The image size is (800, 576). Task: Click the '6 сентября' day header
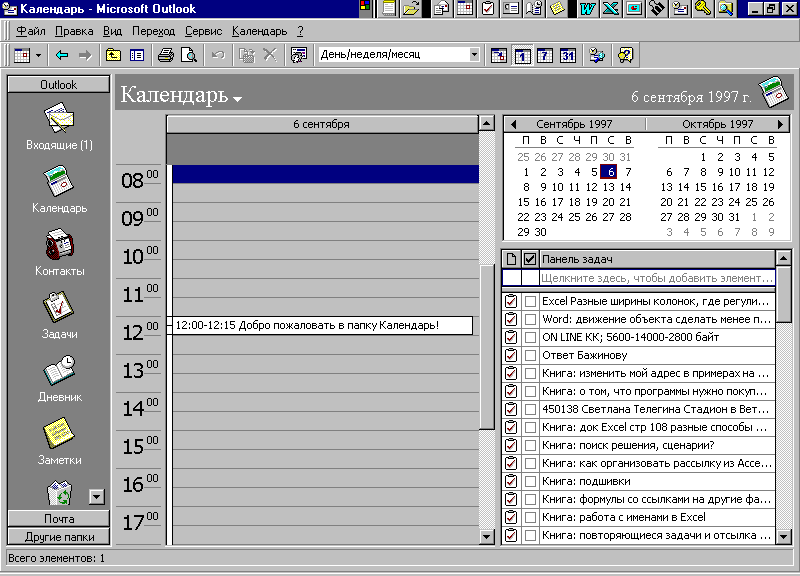[322, 124]
